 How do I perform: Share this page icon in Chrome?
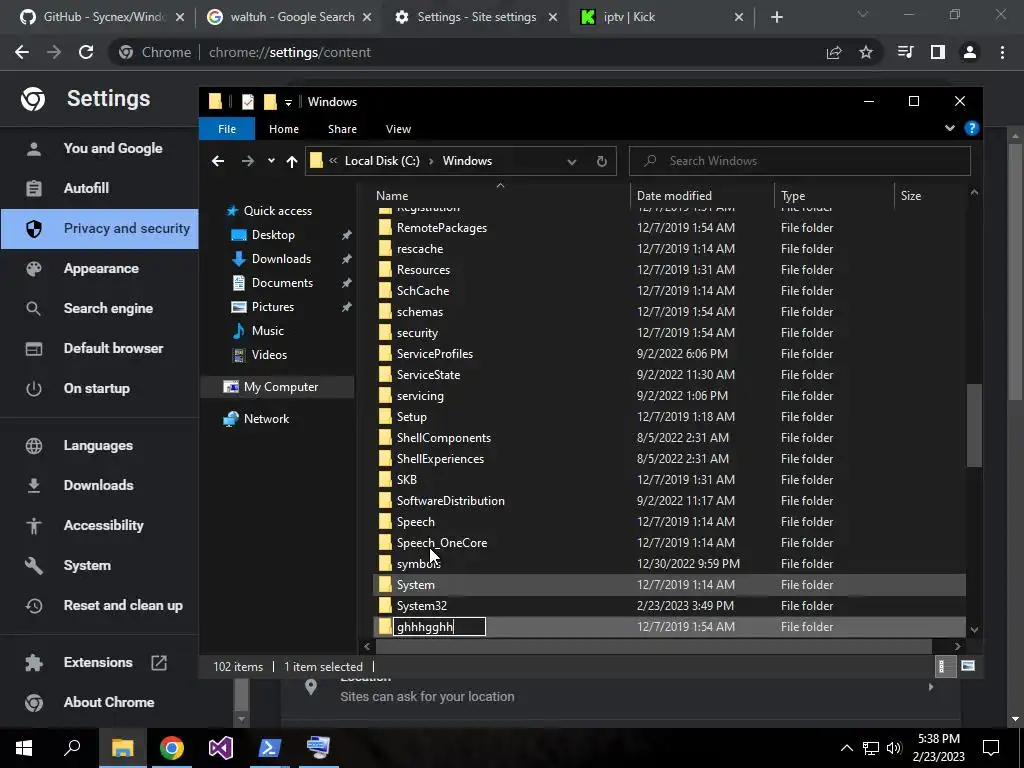834,52
